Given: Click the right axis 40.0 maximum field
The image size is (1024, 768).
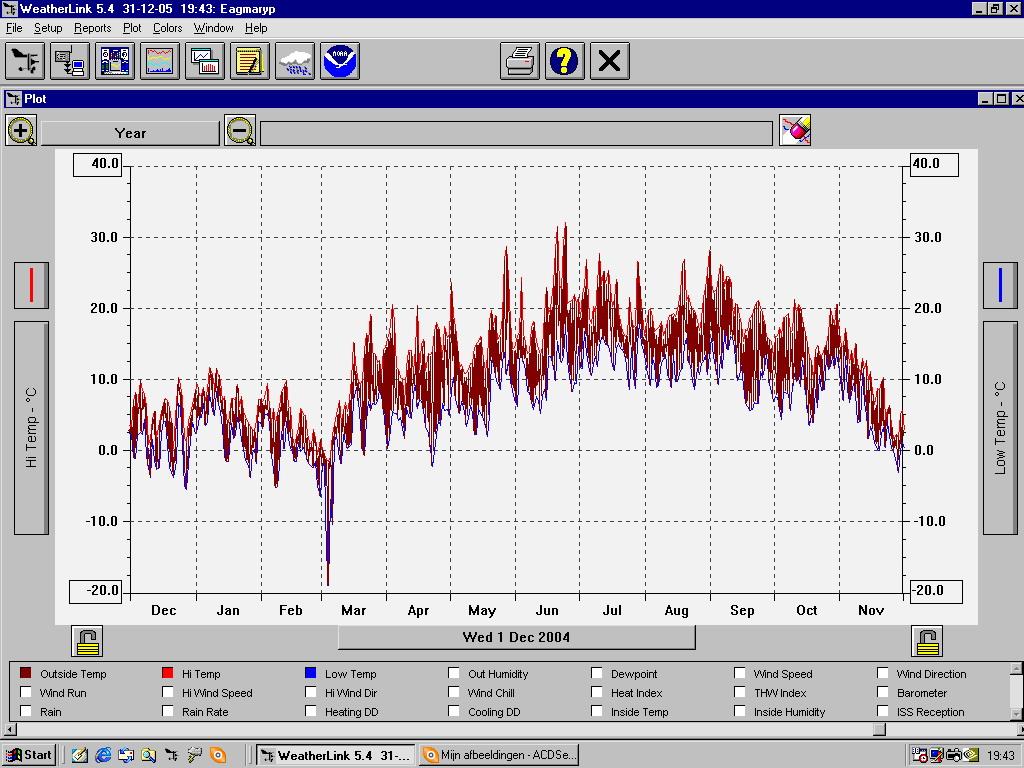Looking at the screenshot, I should (935, 164).
